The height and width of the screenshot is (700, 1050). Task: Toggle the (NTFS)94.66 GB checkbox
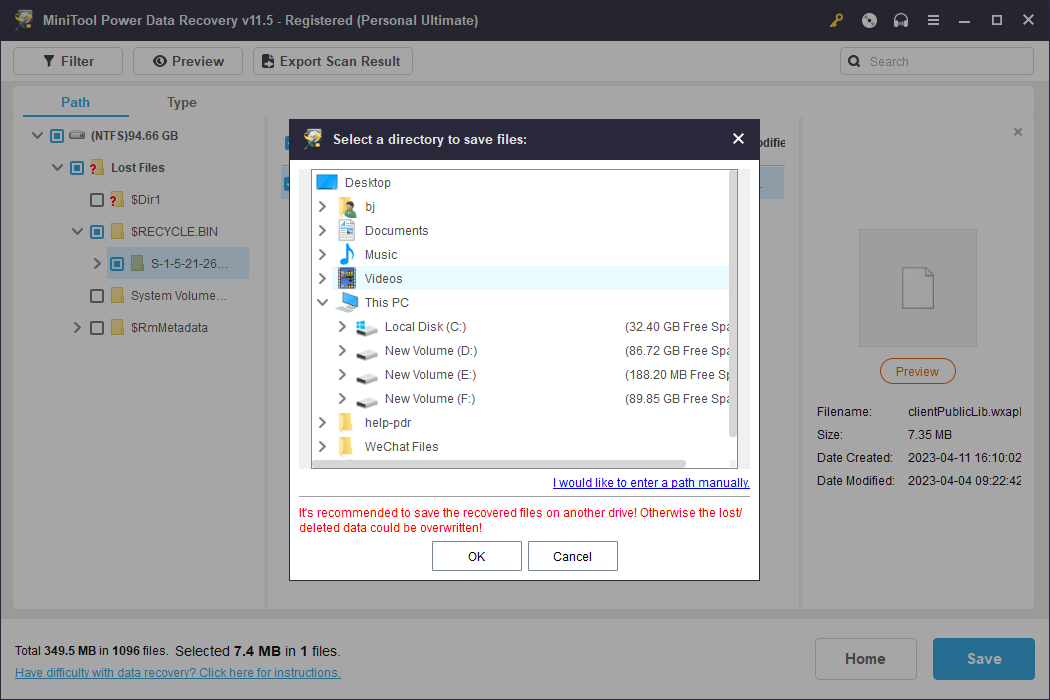pos(57,136)
